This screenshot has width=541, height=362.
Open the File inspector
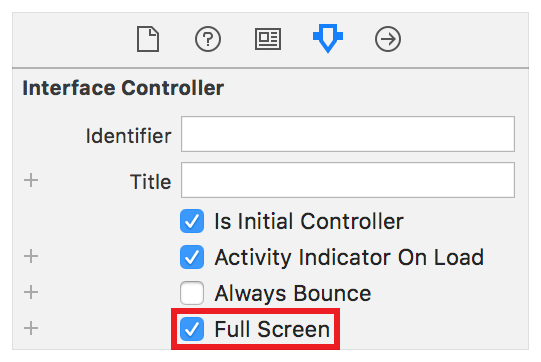click(x=148, y=39)
